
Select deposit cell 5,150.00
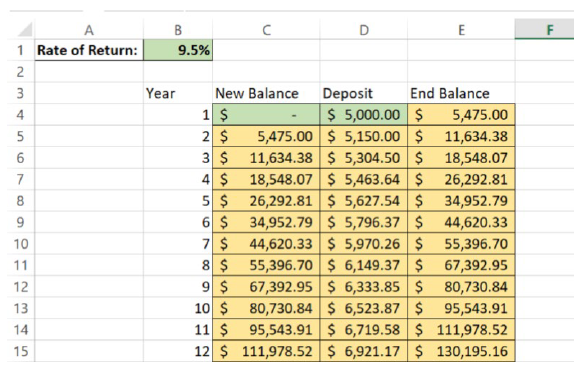click(x=364, y=136)
